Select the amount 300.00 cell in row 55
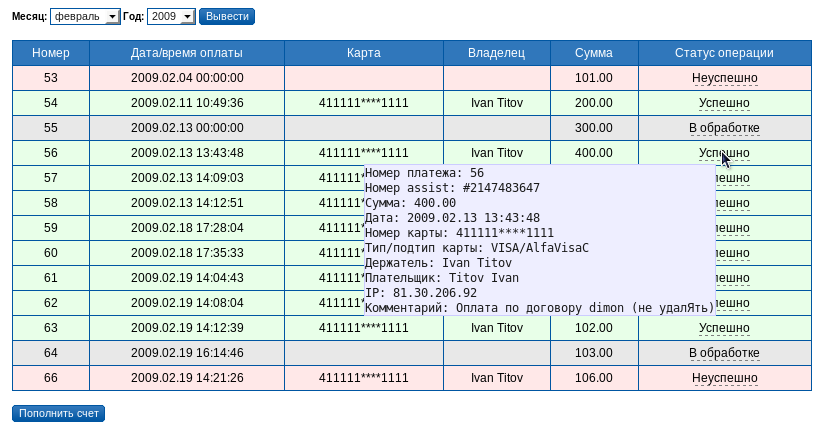The image size is (820, 432). pos(593,128)
